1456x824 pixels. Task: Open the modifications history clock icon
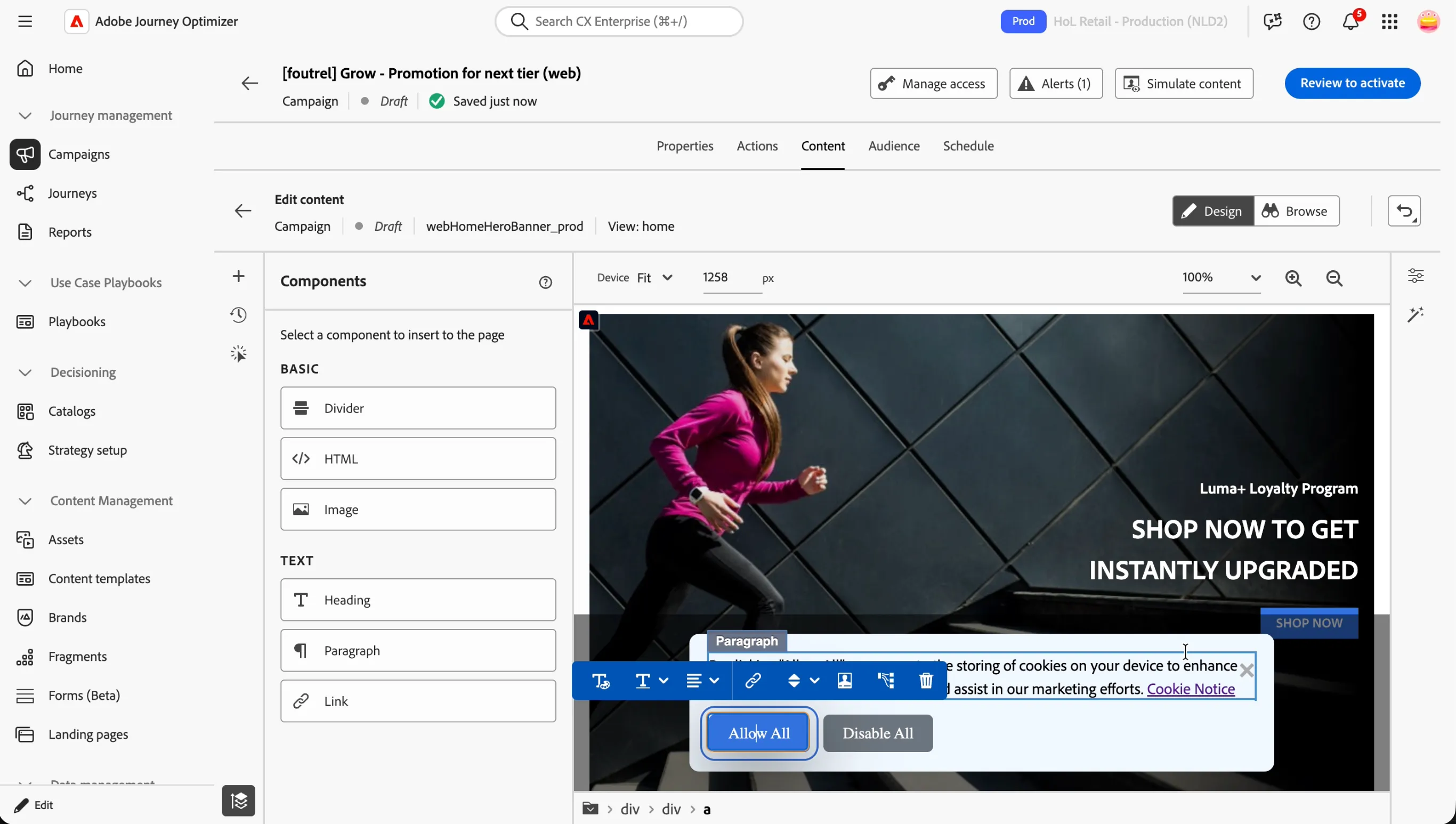point(238,314)
